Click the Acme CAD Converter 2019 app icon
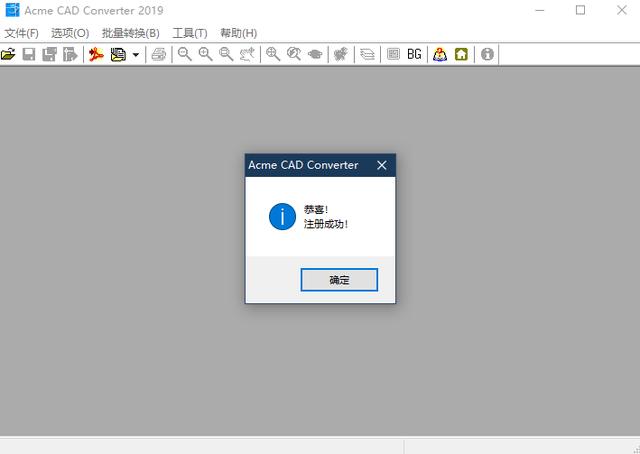Image resolution: width=640 pixels, height=454 pixels. tap(12, 10)
